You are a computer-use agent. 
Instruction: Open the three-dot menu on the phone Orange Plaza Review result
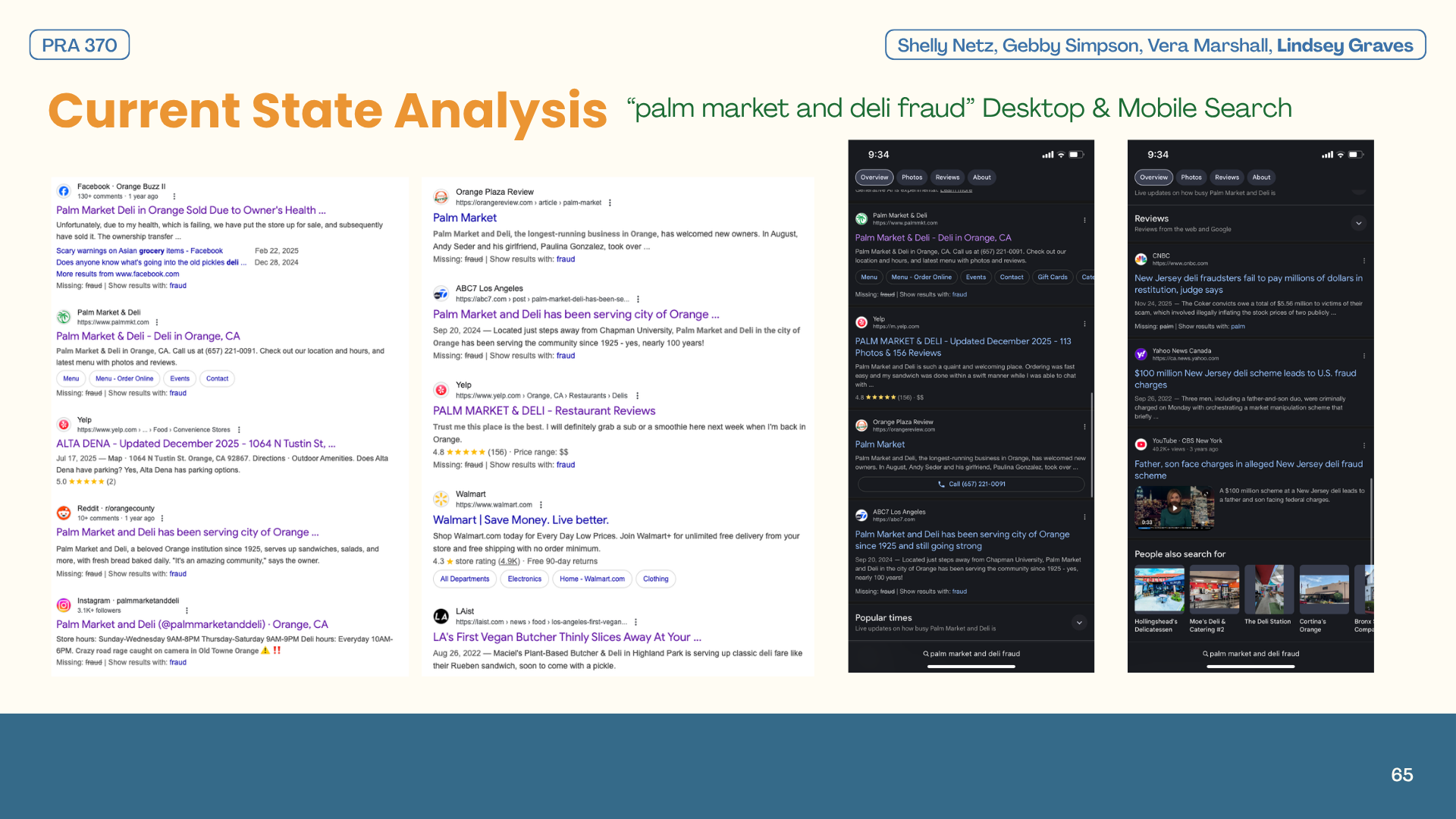coord(1084,427)
